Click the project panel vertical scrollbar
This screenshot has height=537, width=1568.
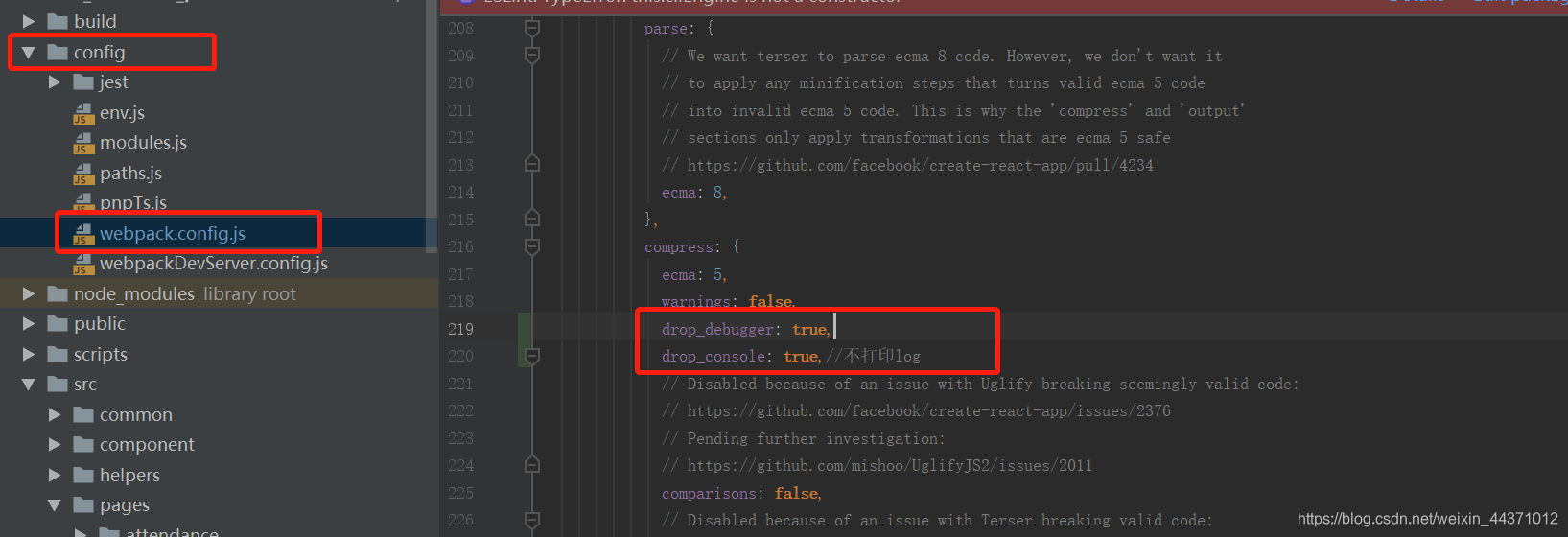click(432, 125)
